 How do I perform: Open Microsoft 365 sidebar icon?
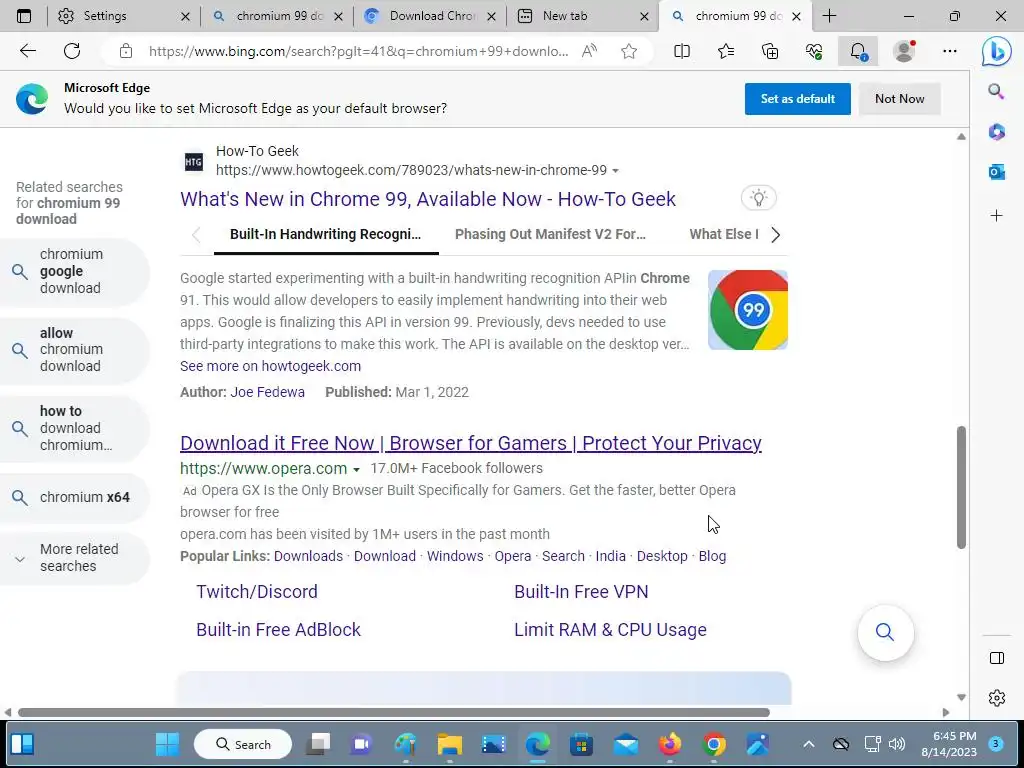pos(997,131)
